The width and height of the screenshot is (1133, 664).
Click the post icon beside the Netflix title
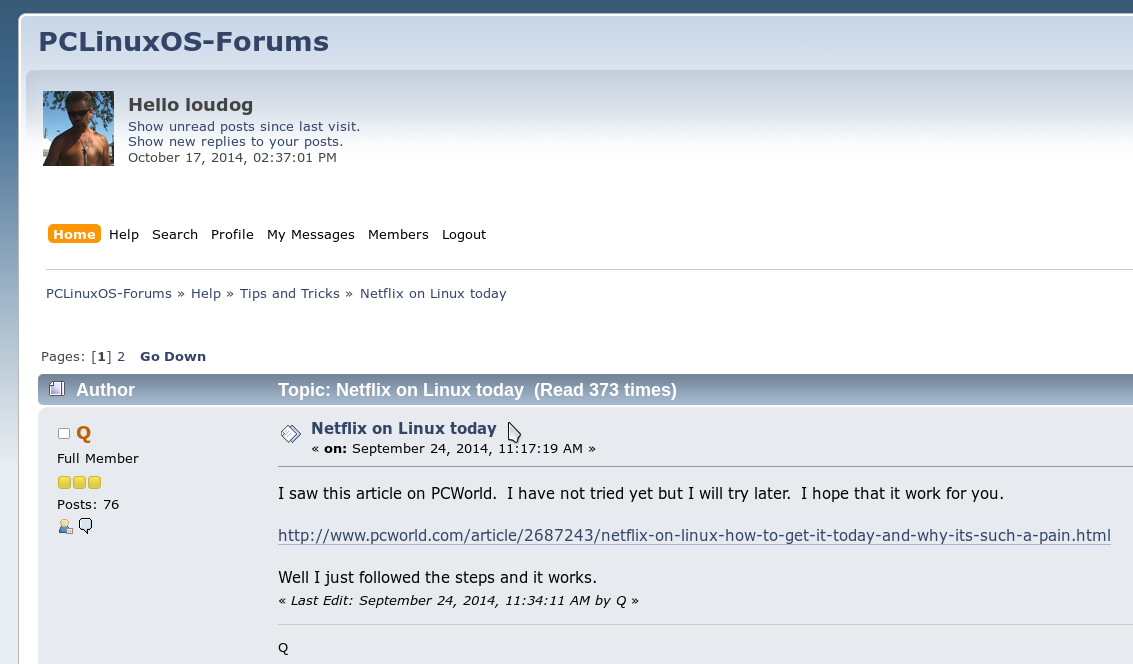[x=290, y=433]
